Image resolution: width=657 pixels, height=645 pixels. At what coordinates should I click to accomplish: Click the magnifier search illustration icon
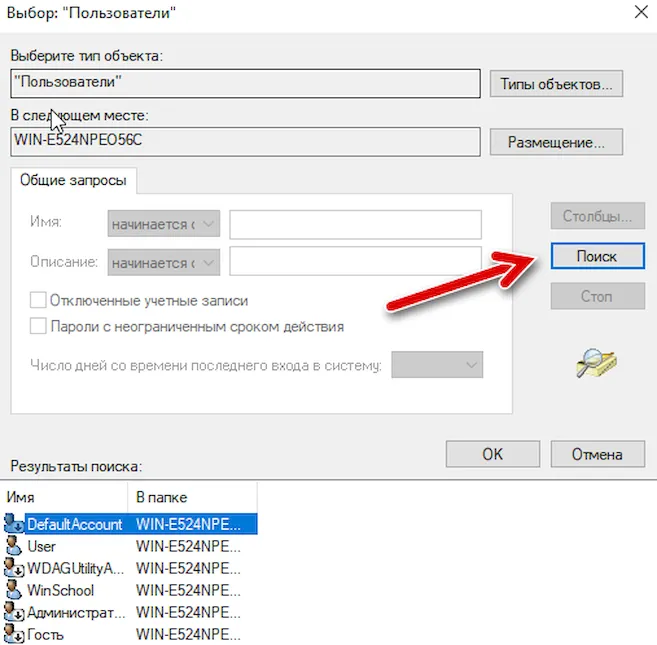coord(596,363)
